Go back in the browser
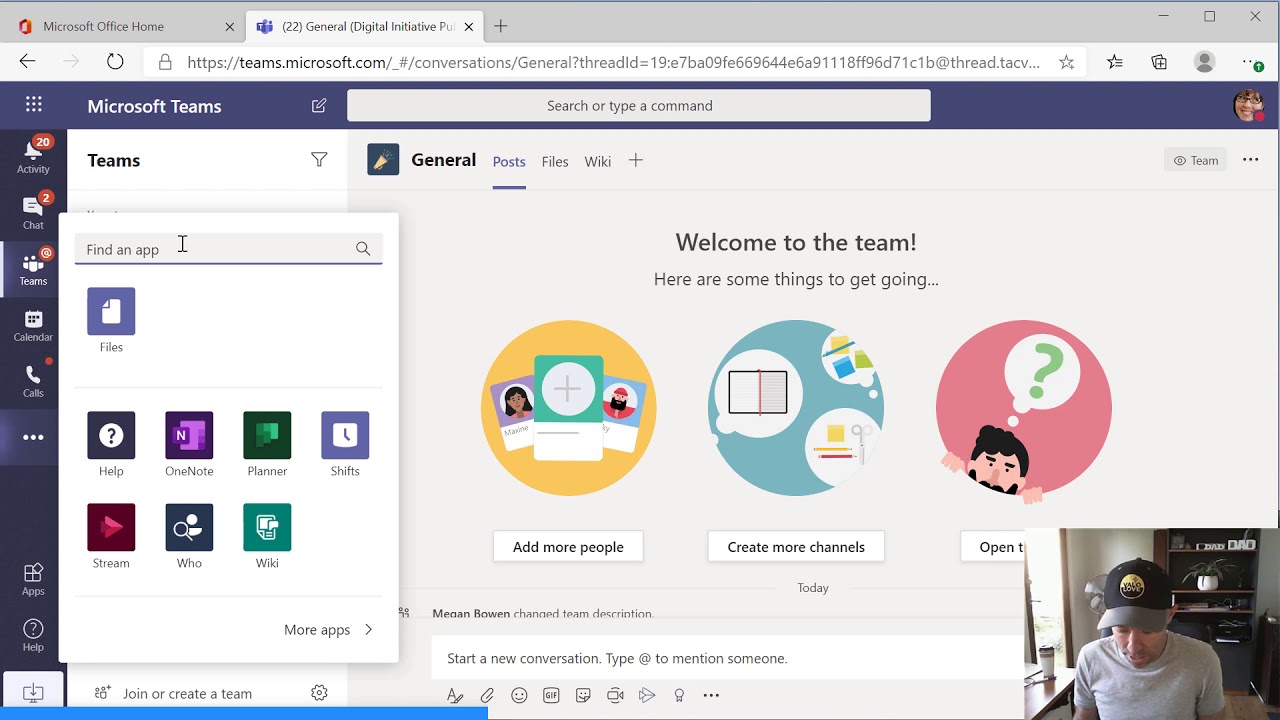 (x=27, y=62)
